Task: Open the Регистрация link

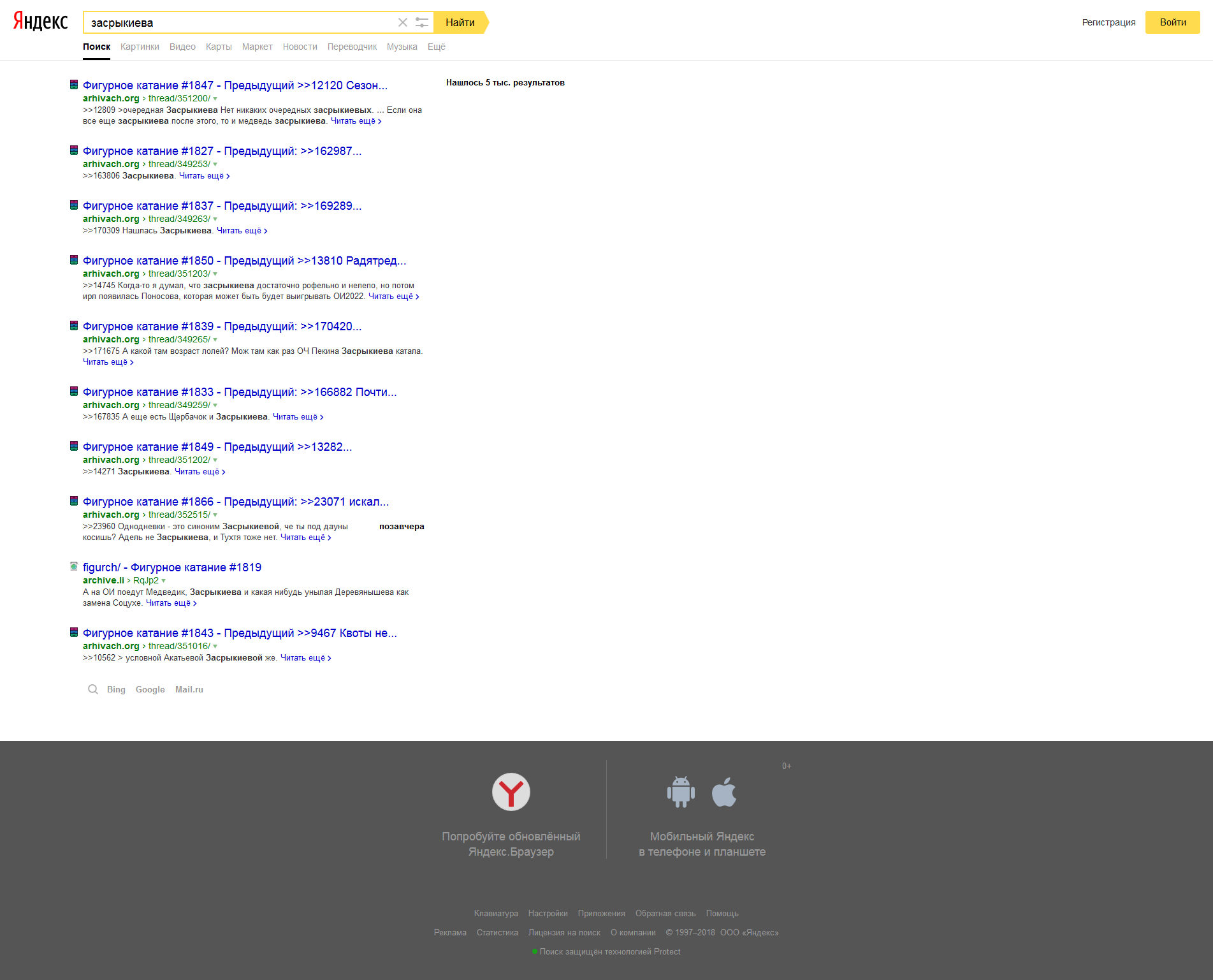Action: click(1108, 22)
